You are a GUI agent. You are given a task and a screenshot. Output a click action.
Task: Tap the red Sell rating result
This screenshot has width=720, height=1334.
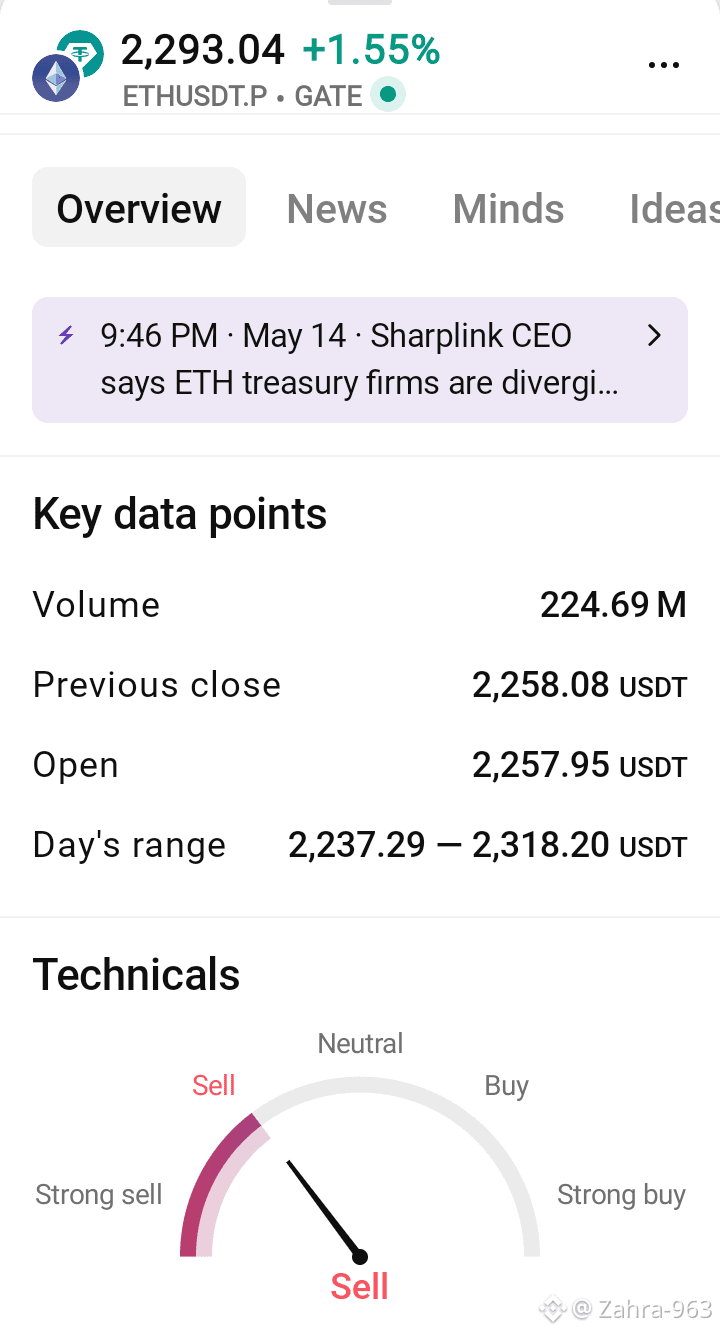click(359, 1286)
